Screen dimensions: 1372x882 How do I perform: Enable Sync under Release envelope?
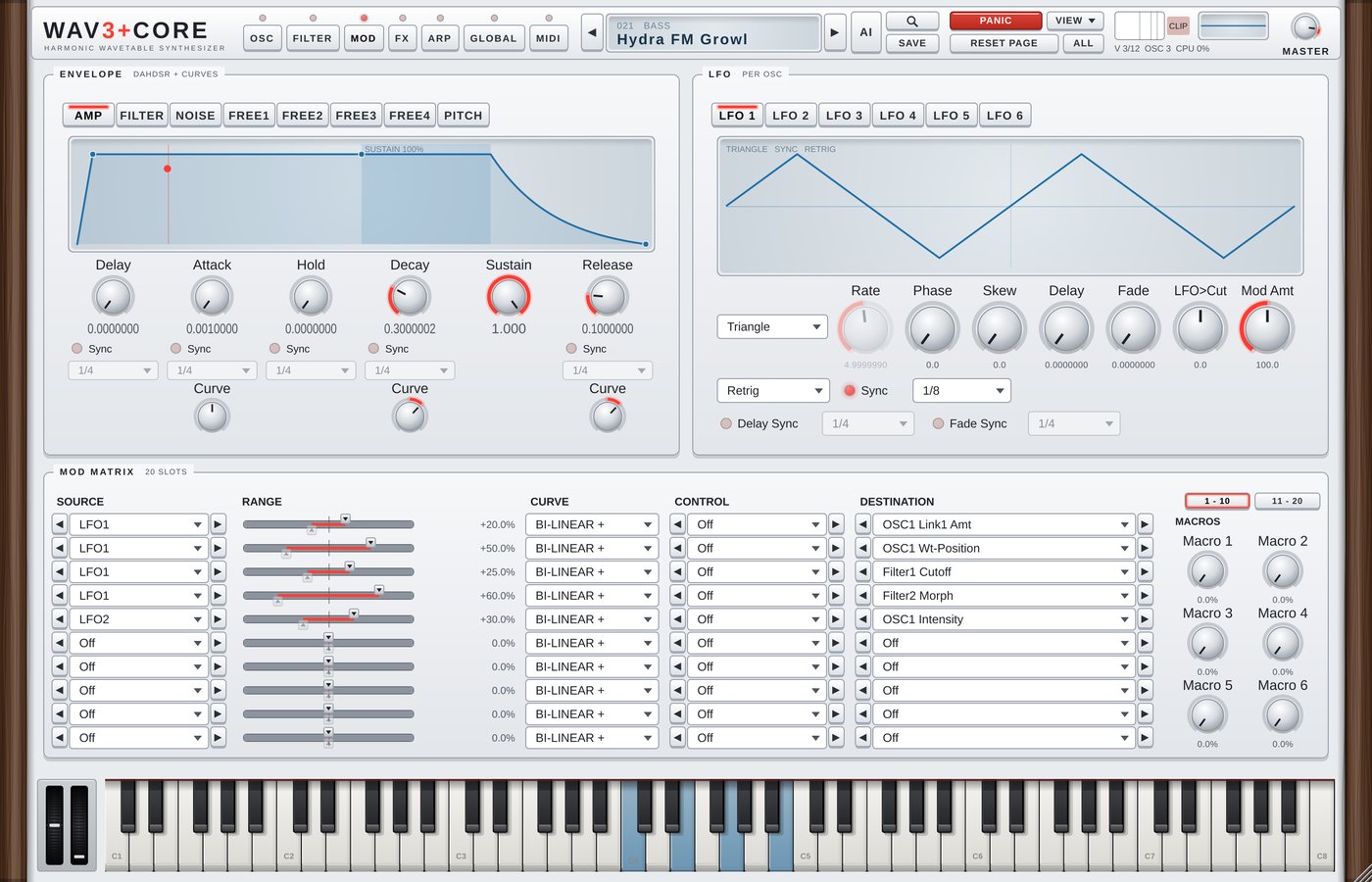tap(571, 349)
